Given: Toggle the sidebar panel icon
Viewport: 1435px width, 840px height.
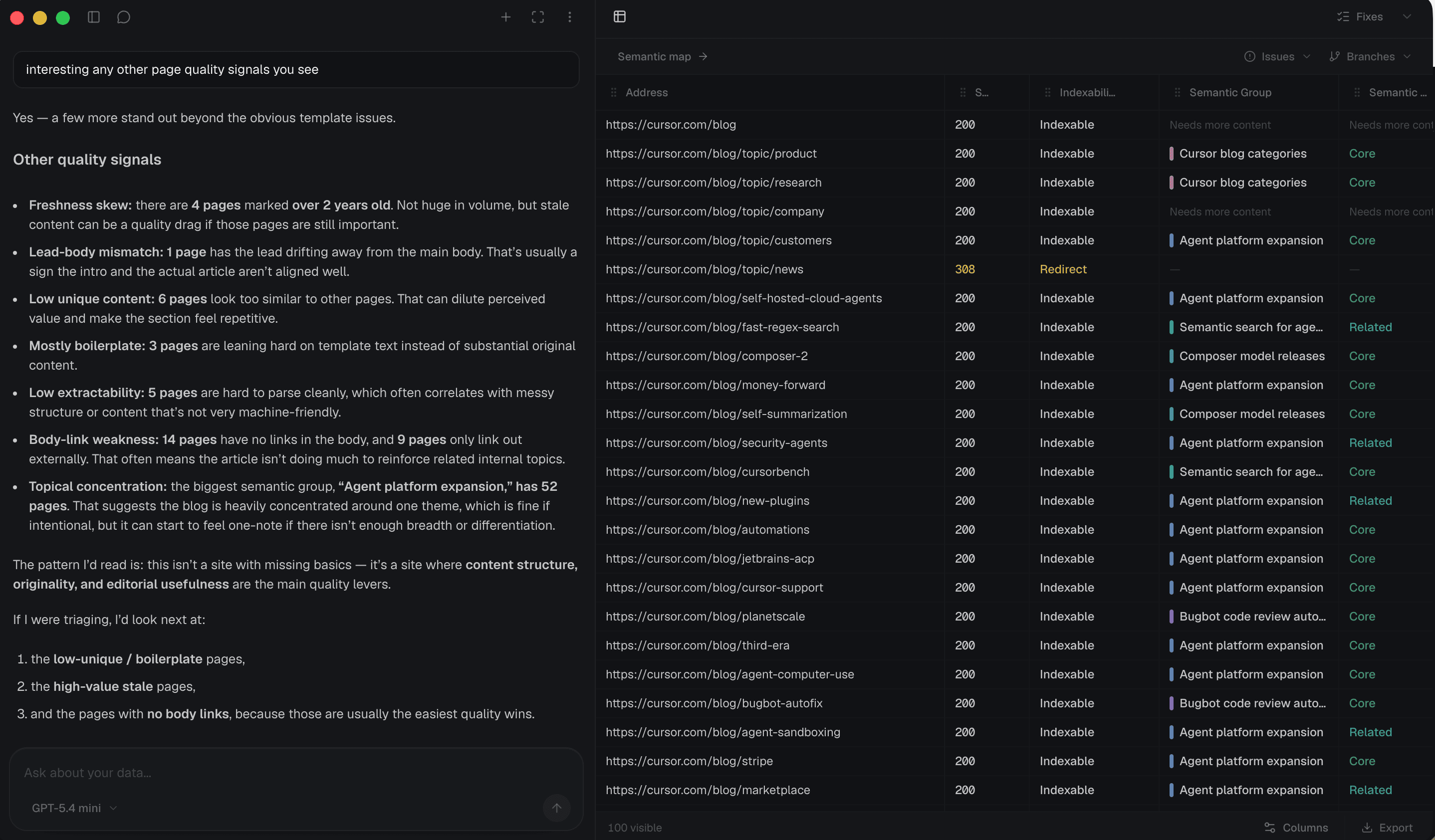Looking at the screenshot, I should click(94, 17).
